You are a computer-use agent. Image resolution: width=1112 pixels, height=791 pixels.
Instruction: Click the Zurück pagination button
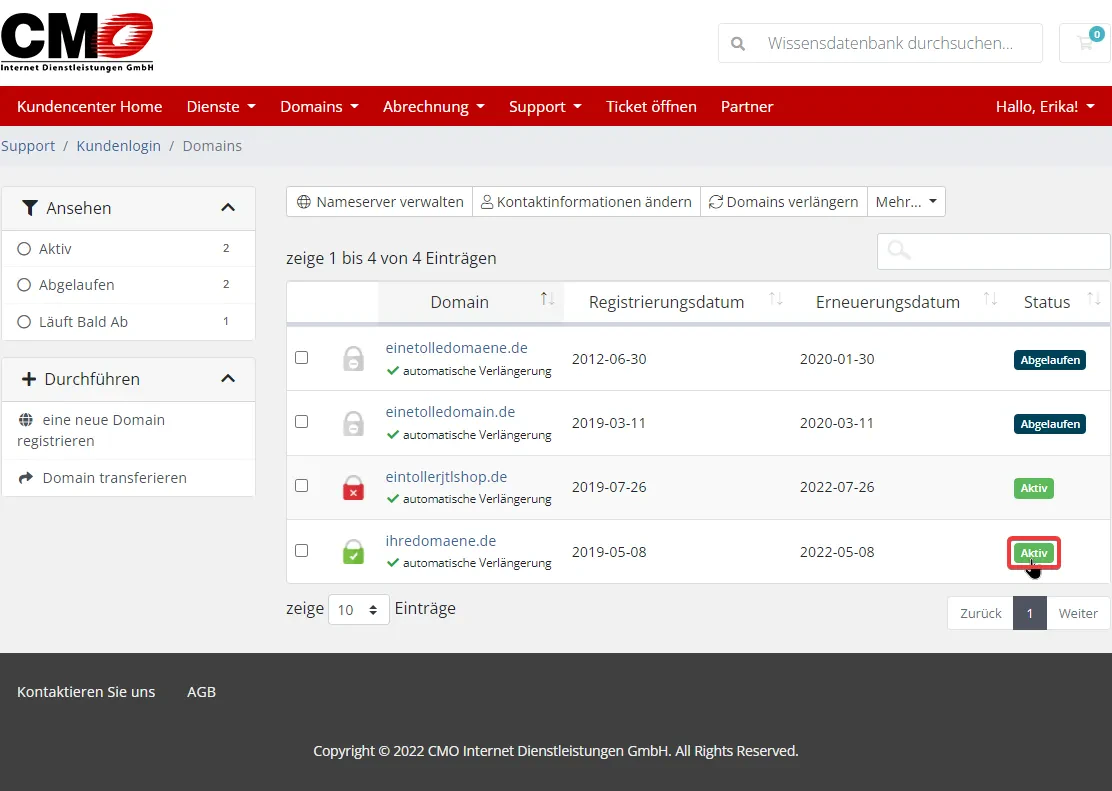click(x=981, y=613)
